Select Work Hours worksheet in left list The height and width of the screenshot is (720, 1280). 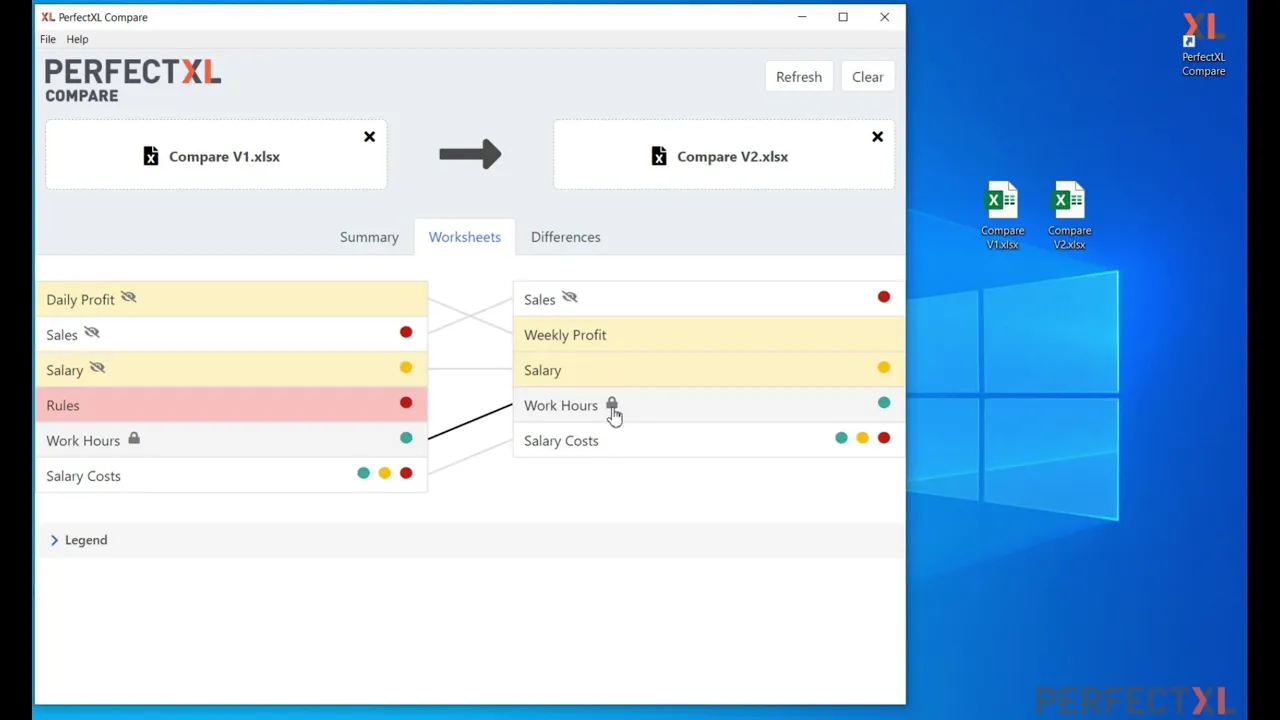(x=231, y=440)
